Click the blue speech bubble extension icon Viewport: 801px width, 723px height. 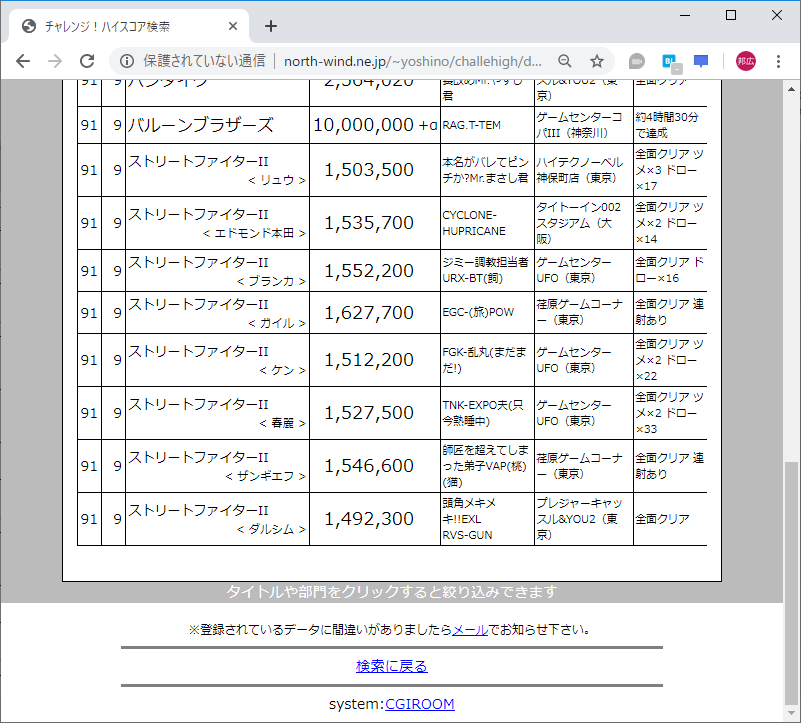click(701, 61)
